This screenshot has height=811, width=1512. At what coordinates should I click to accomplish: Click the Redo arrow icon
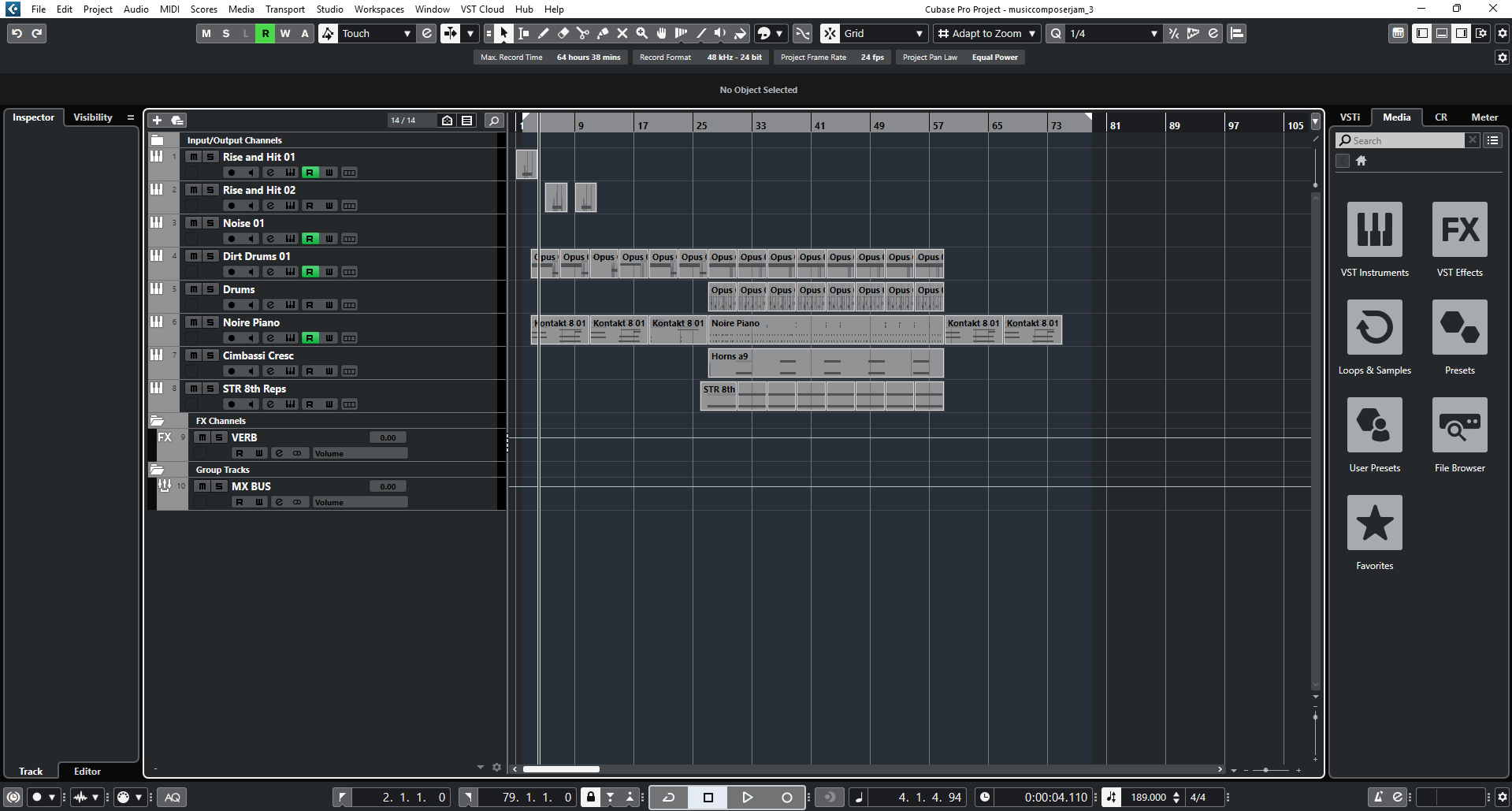coord(36,33)
